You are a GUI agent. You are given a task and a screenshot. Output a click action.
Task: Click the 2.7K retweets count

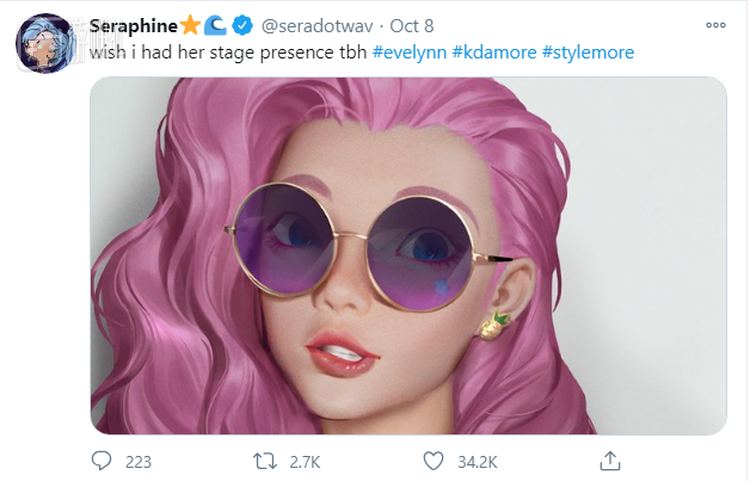click(x=305, y=462)
